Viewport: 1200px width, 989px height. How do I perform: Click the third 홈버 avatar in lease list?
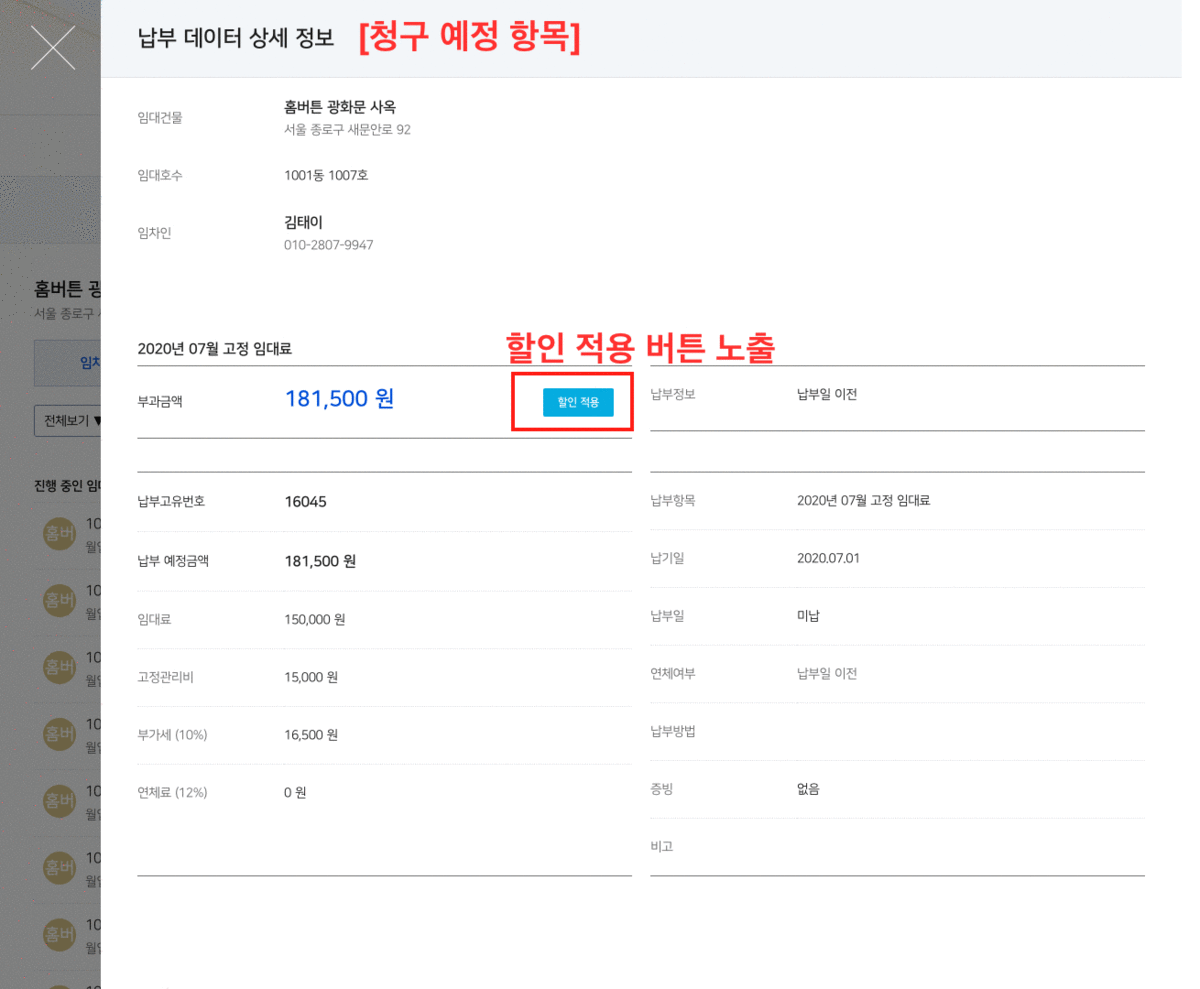[x=60, y=667]
